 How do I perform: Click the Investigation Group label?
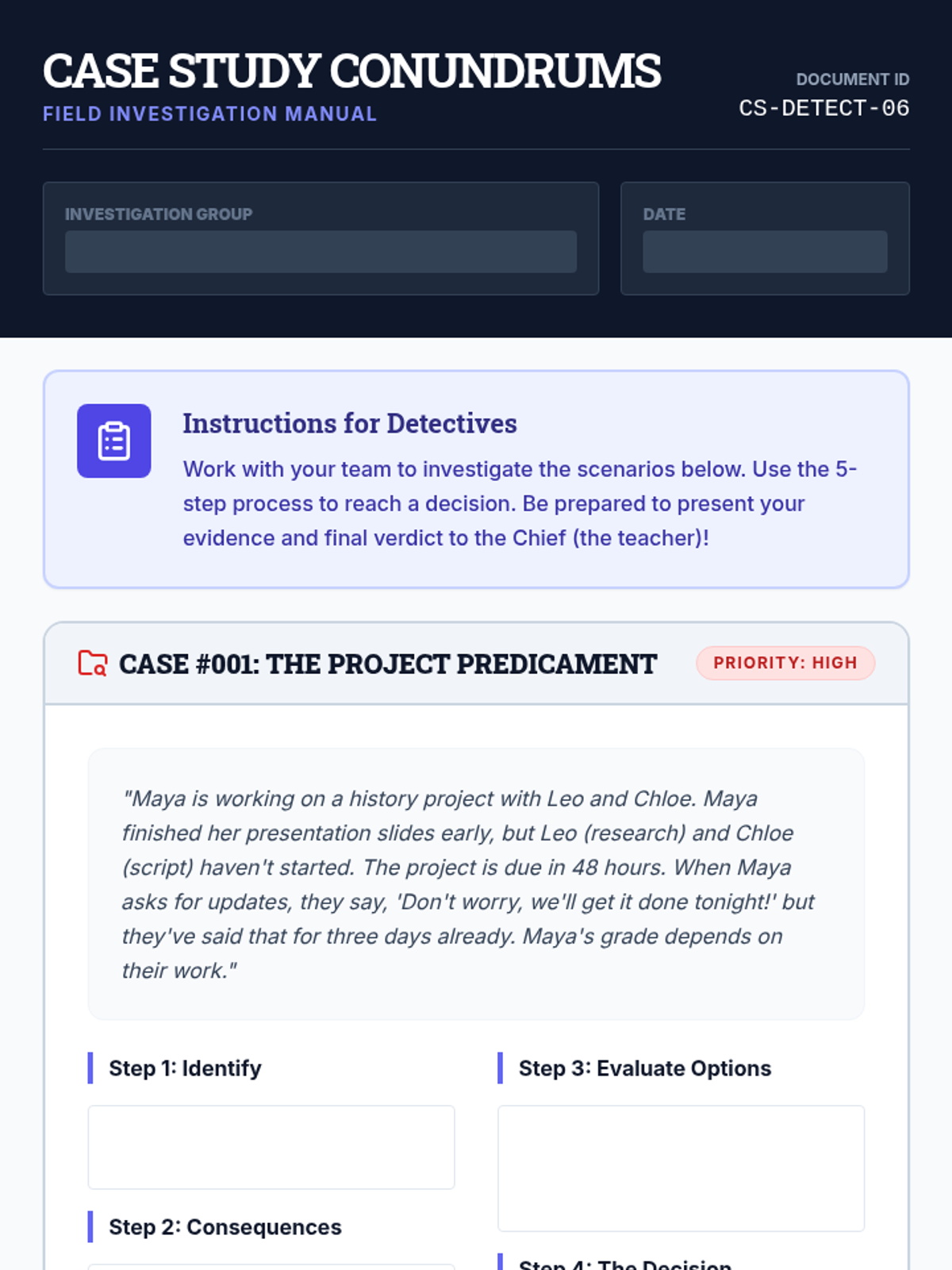[x=159, y=214]
